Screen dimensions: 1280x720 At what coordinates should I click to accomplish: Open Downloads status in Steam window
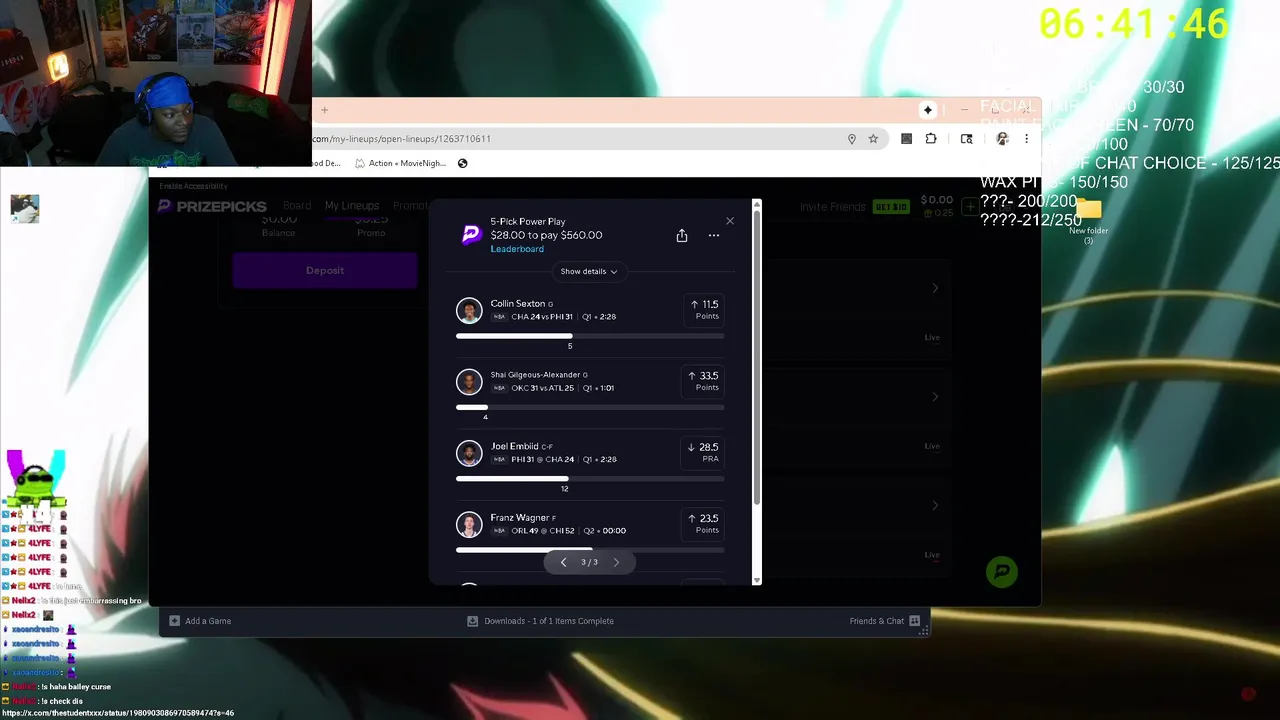(540, 621)
